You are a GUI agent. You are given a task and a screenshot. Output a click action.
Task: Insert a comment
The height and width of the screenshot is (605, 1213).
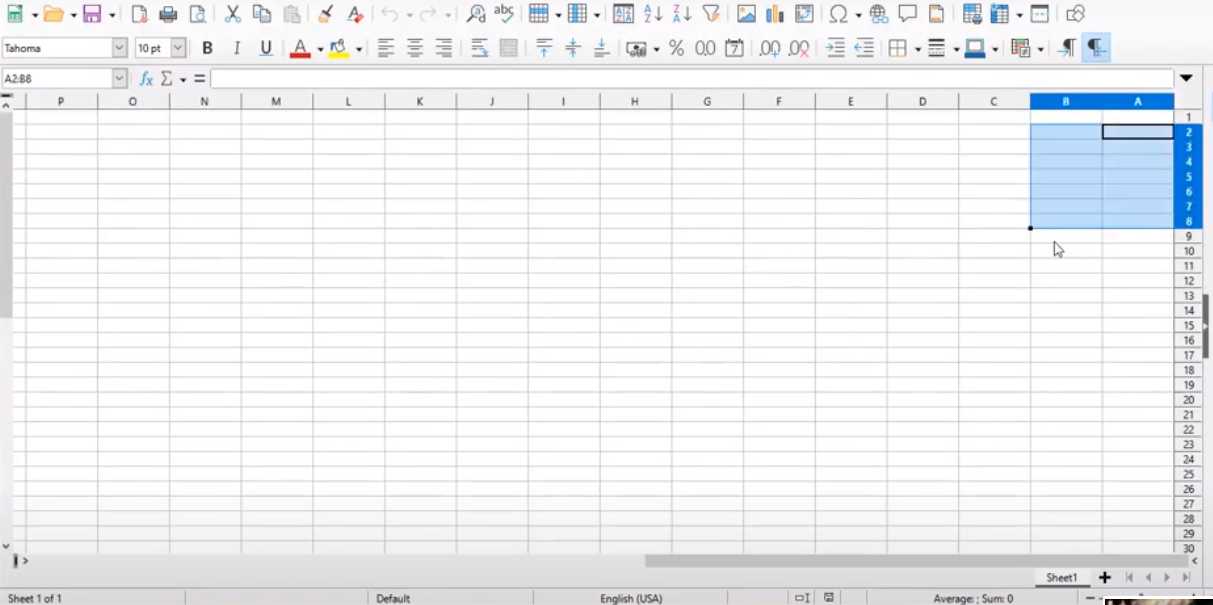pos(908,14)
